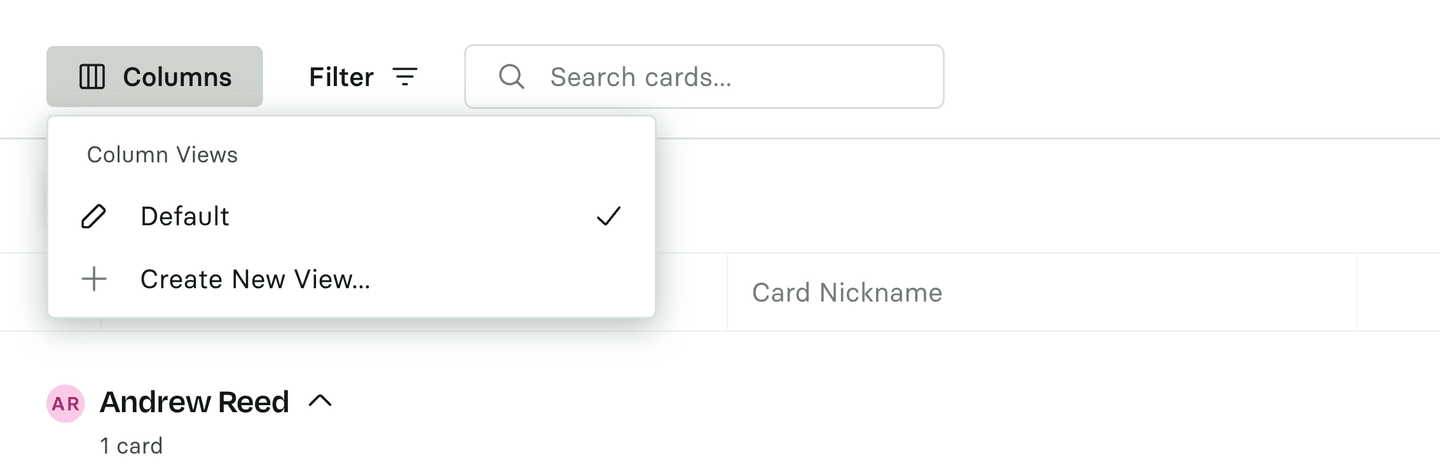Choose Create New View... menu entry
Image resolution: width=1440 pixels, height=476 pixels.
(255, 279)
